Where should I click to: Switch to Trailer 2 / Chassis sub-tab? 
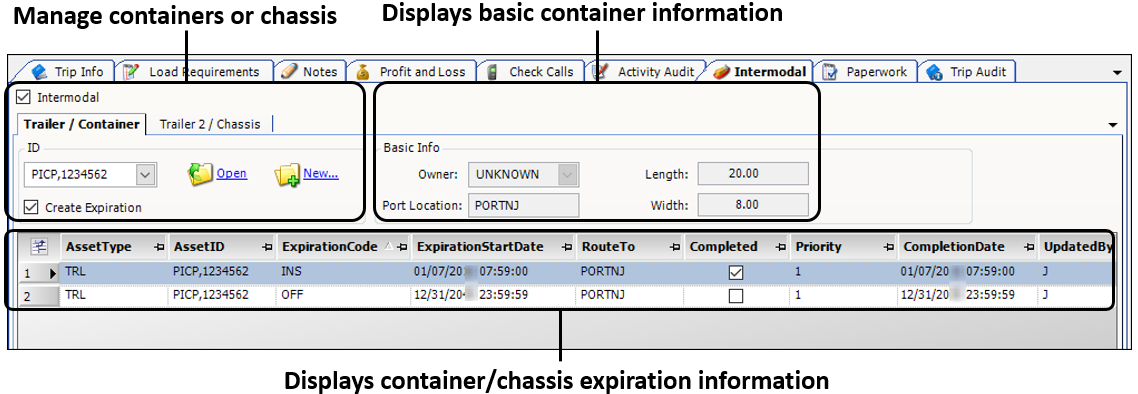coord(210,124)
